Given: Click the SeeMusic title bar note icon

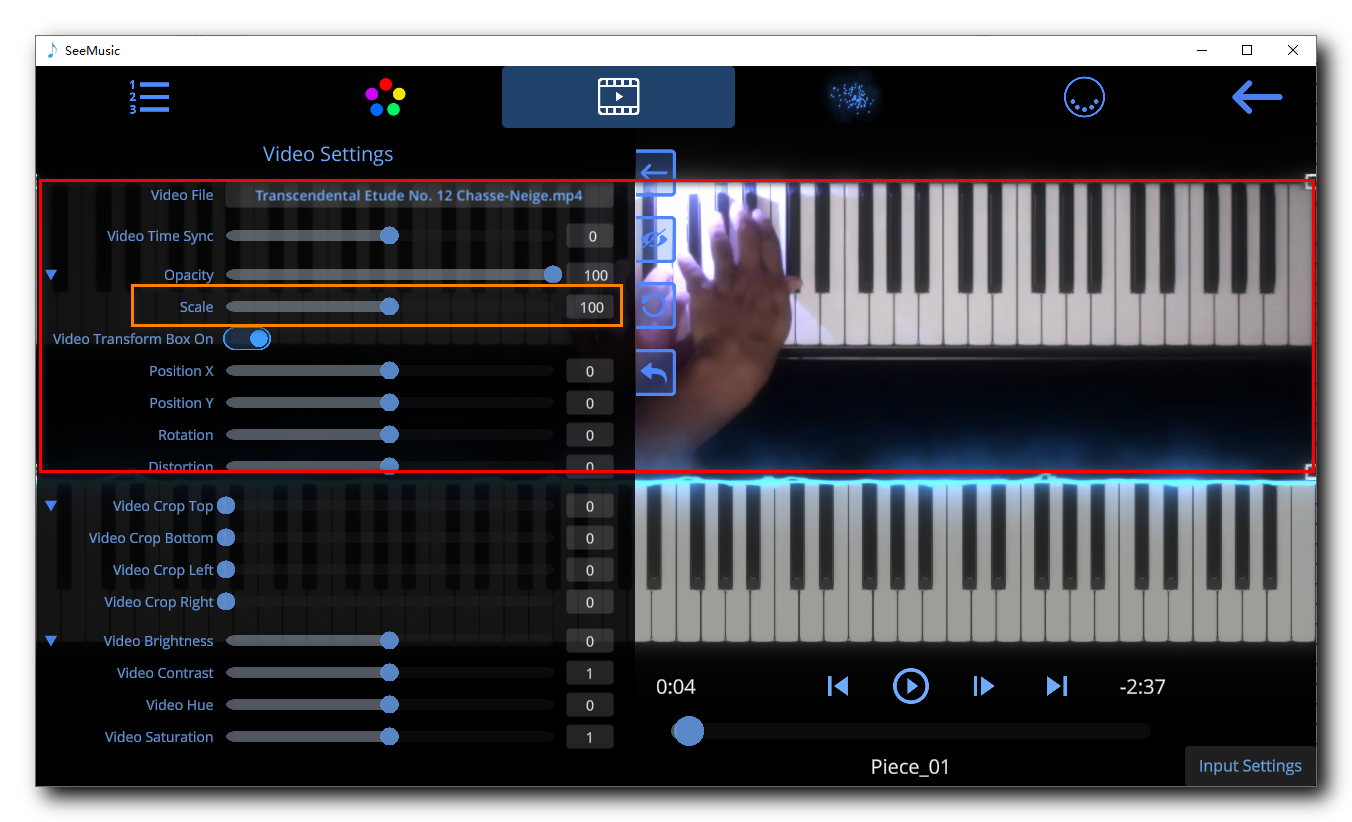Looking at the screenshot, I should point(53,50).
